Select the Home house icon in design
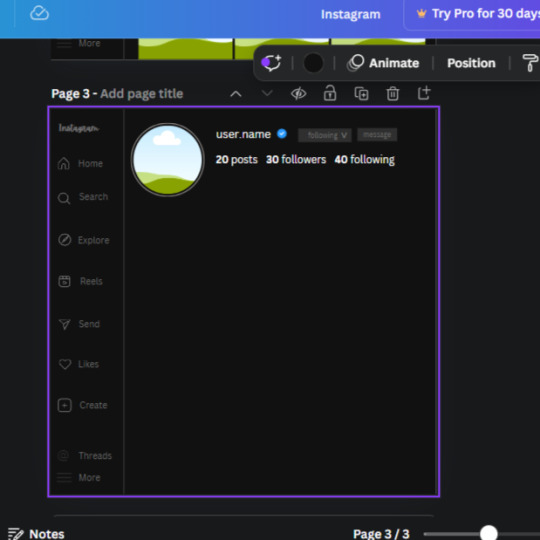 64,164
